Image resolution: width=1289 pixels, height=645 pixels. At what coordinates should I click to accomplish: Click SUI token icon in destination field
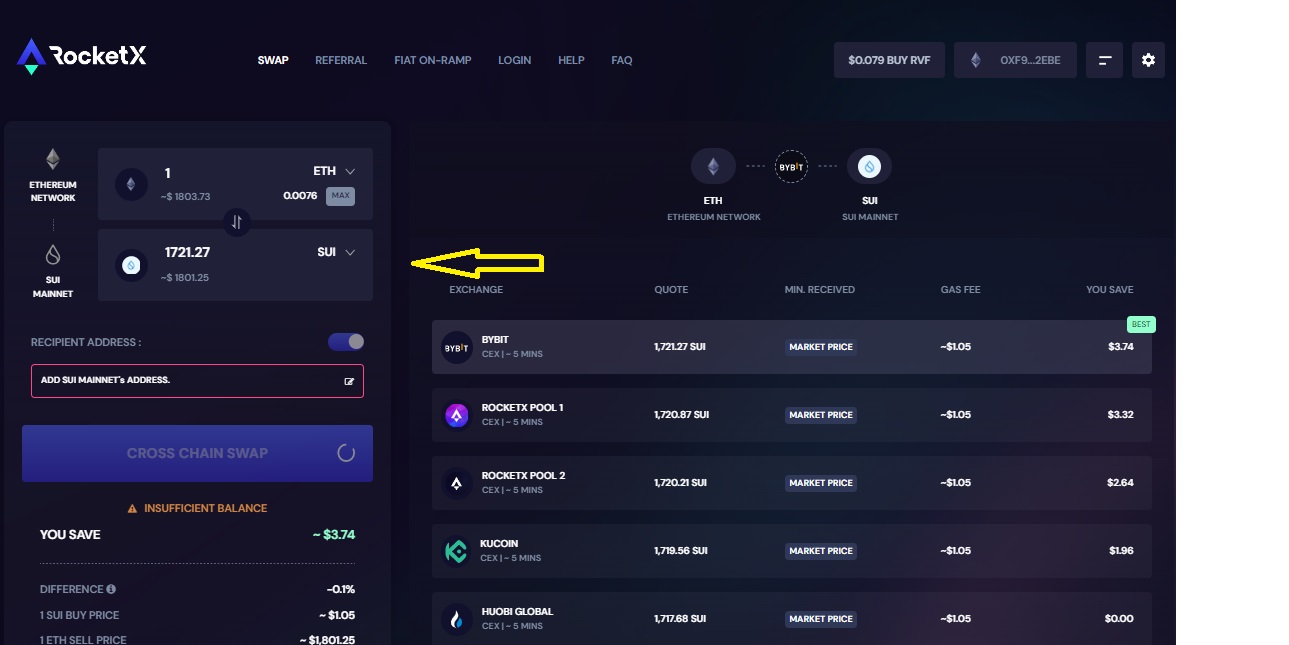tap(130, 265)
